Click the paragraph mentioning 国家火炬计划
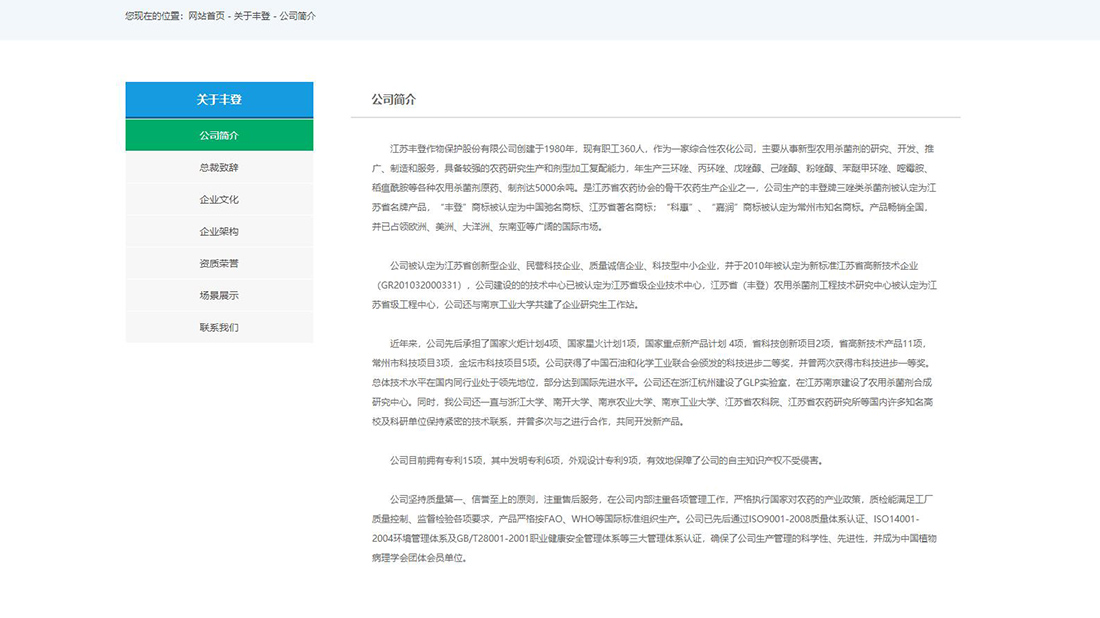 [650, 380]
